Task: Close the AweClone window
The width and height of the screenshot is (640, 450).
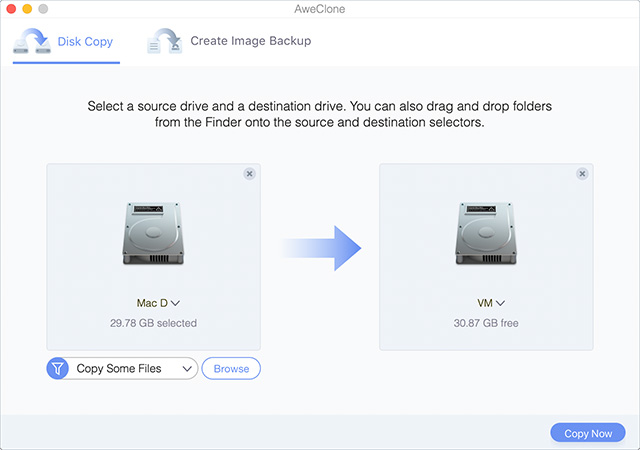Action: click(x=11, y=9)
